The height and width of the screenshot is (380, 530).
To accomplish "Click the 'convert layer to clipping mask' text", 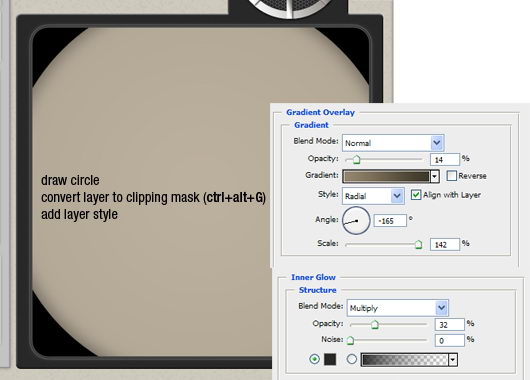I will 120,197.
